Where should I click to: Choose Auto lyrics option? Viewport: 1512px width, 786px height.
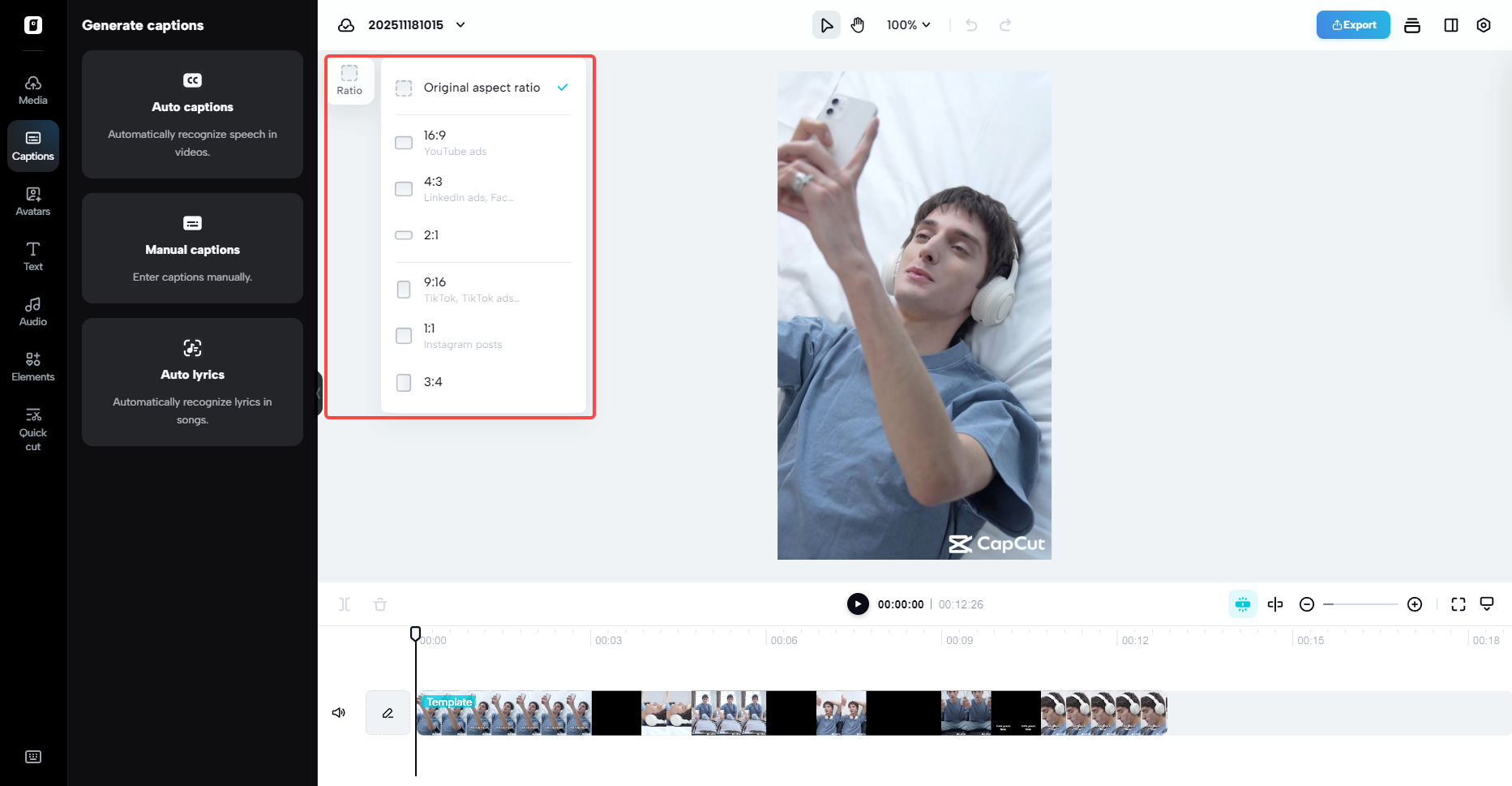tap(192, 382)
